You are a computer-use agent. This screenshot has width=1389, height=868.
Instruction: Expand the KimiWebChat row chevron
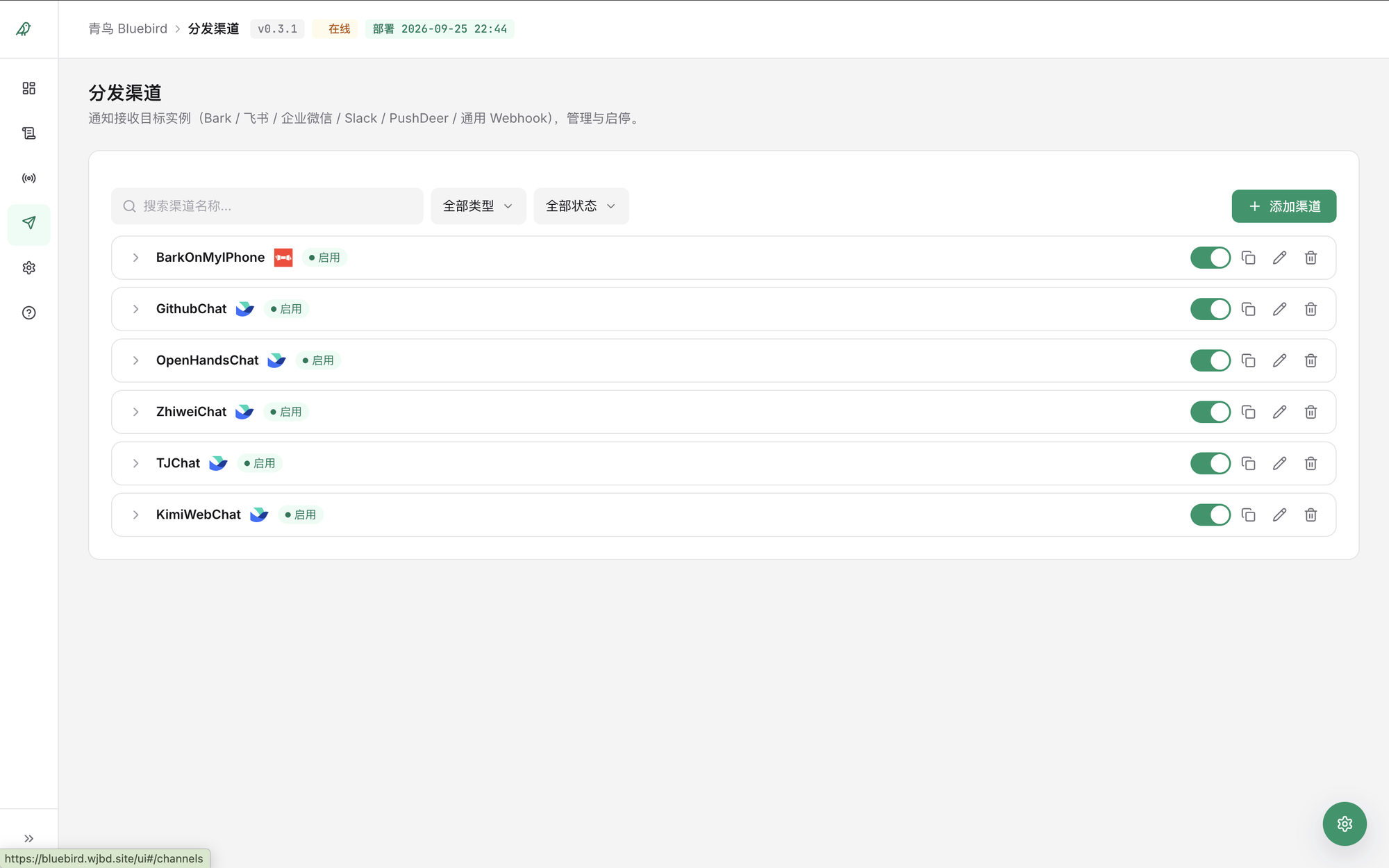click(136, 515)
